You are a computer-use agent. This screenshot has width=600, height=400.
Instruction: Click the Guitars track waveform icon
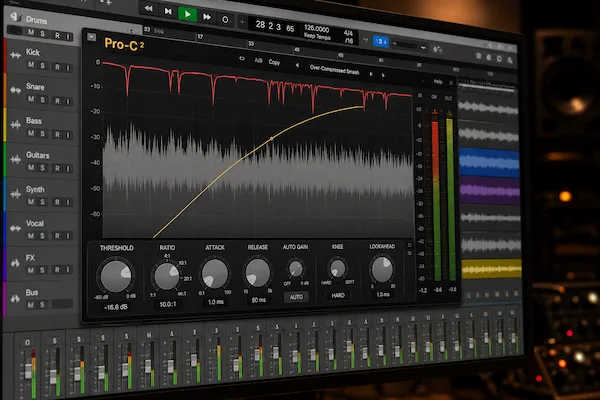coord(15,159)
